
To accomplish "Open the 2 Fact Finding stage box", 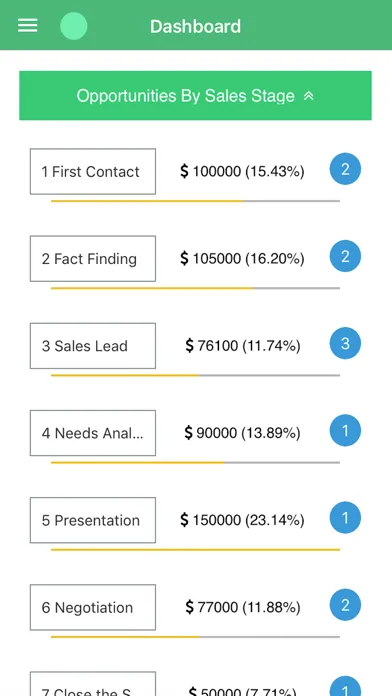I will click(93, 259).
